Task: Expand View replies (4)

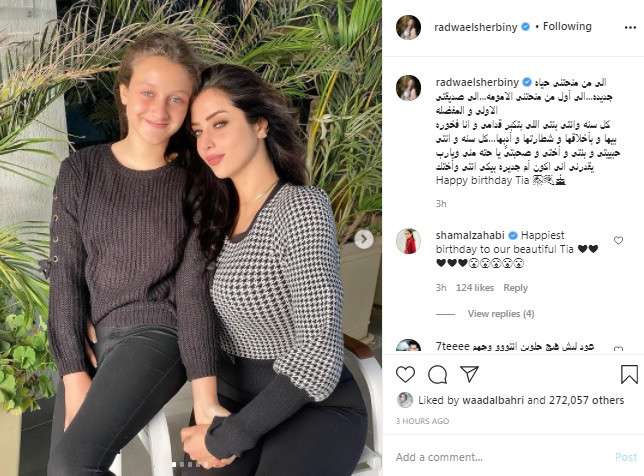Action: click(501, 314)
